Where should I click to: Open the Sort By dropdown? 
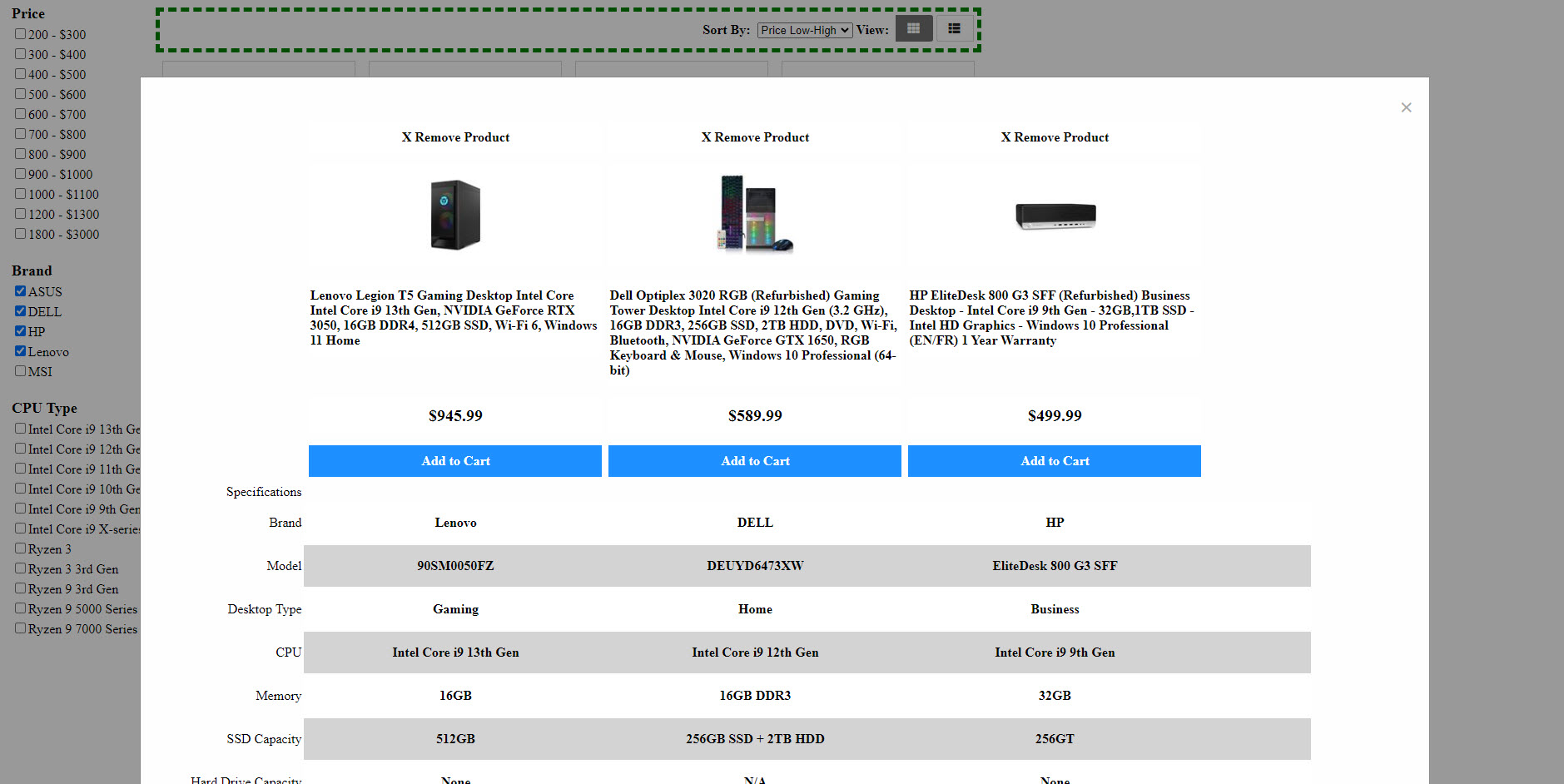point(804,30)
